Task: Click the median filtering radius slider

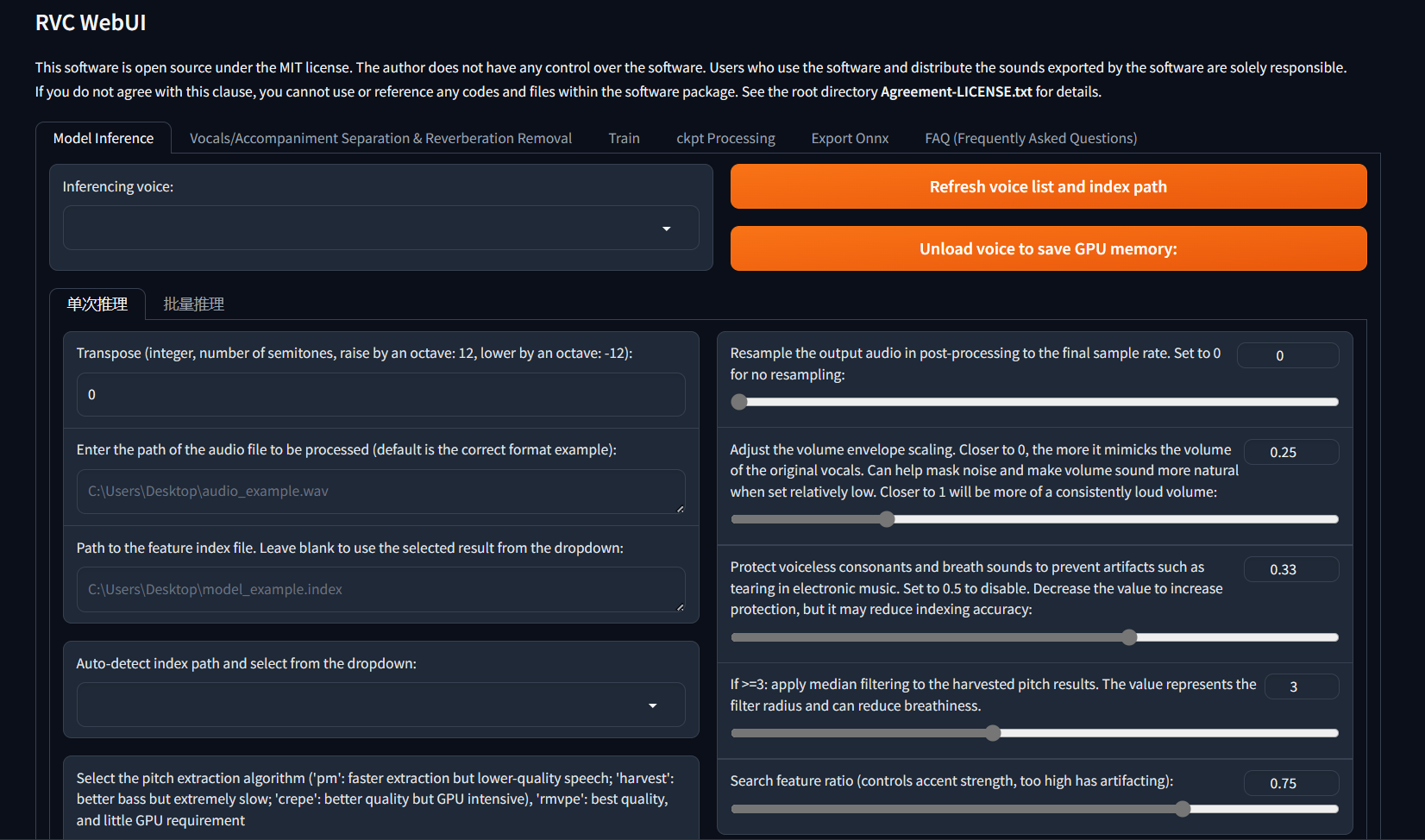Action: click(x=1034, y=733)
